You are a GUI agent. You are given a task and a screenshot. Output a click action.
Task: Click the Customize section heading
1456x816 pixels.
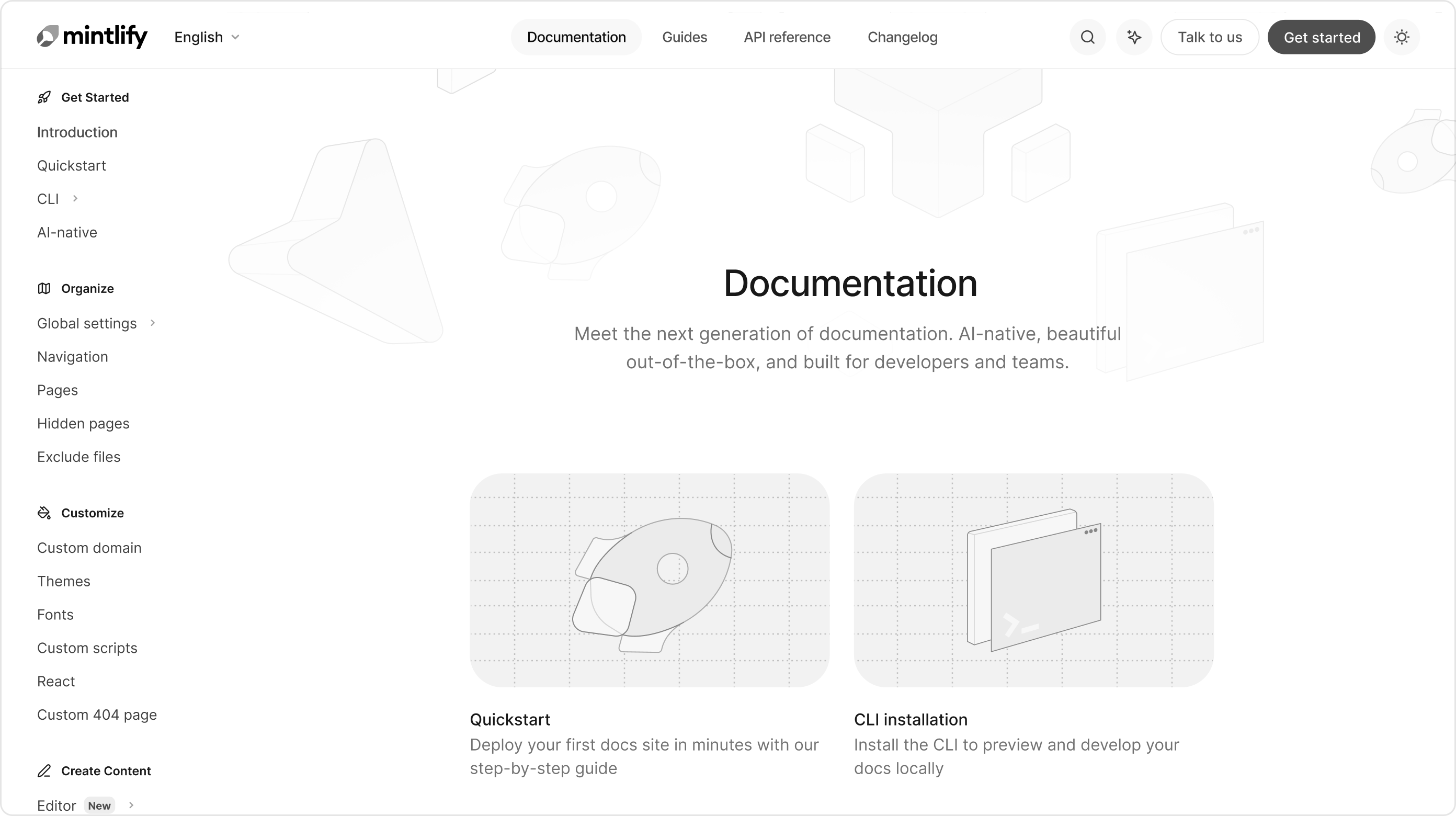(x=93, y=513)
